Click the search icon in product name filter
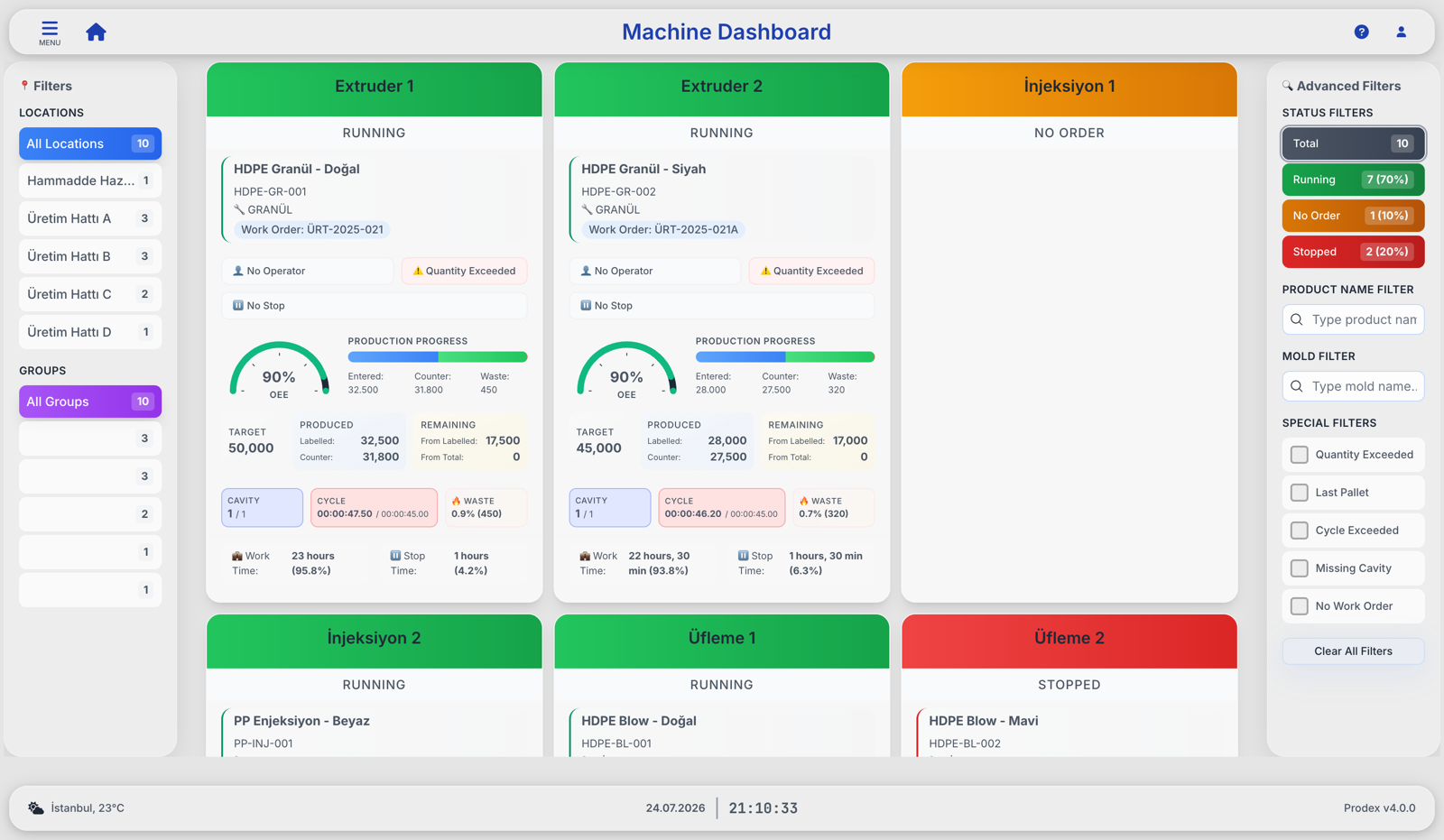The height and width of the screenshot is (840, 1444). [1297, 319]
